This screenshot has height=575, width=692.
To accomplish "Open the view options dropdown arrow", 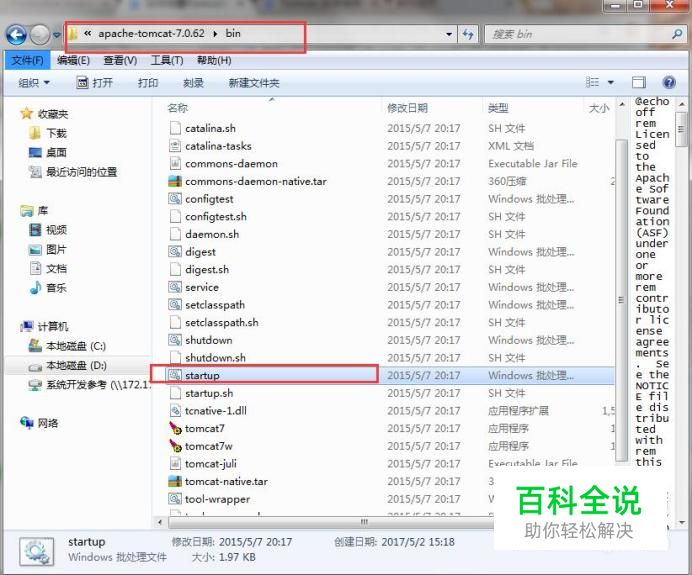I will click(611, 83).
